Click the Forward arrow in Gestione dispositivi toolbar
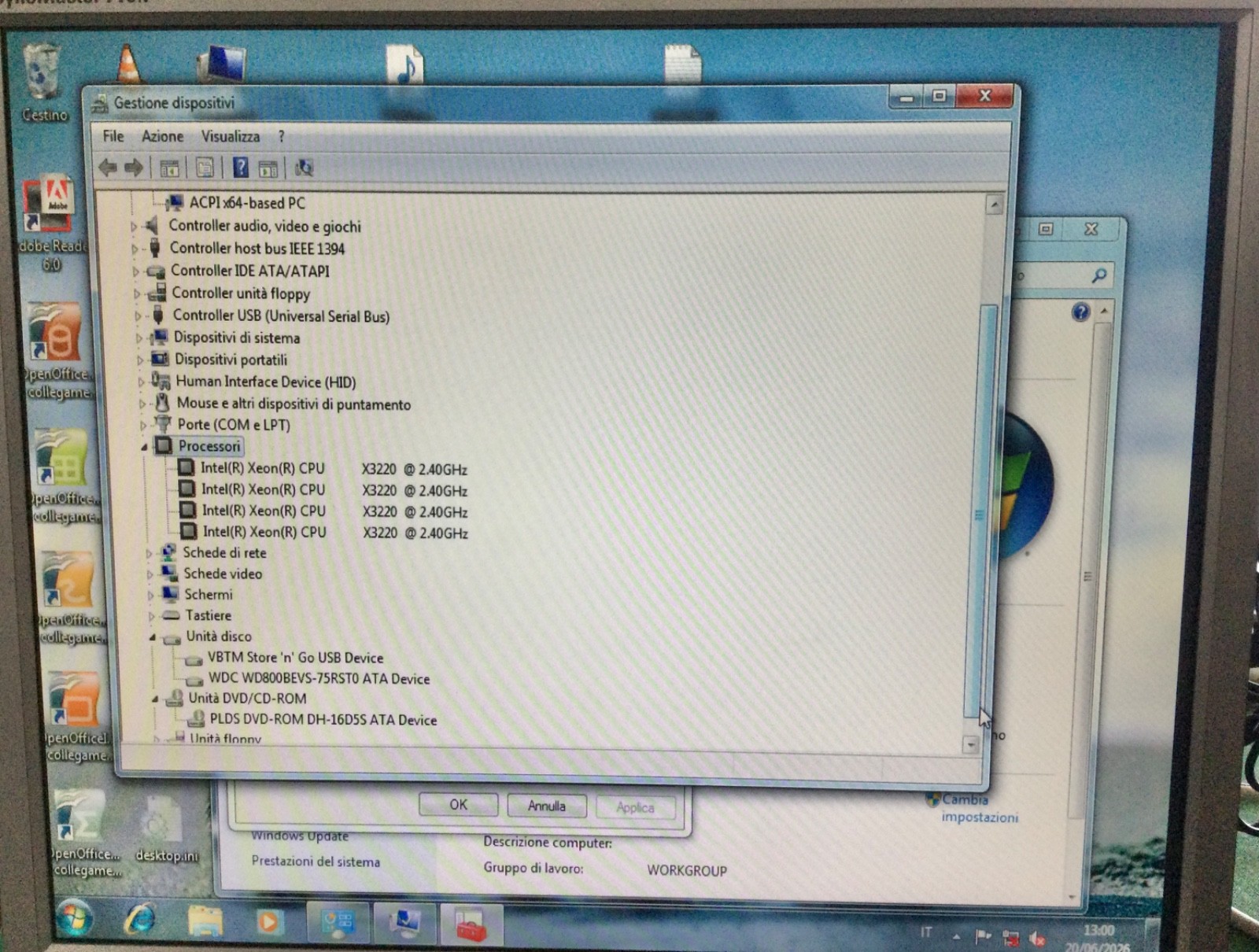The image size is (1259, 952). (134, 167)
